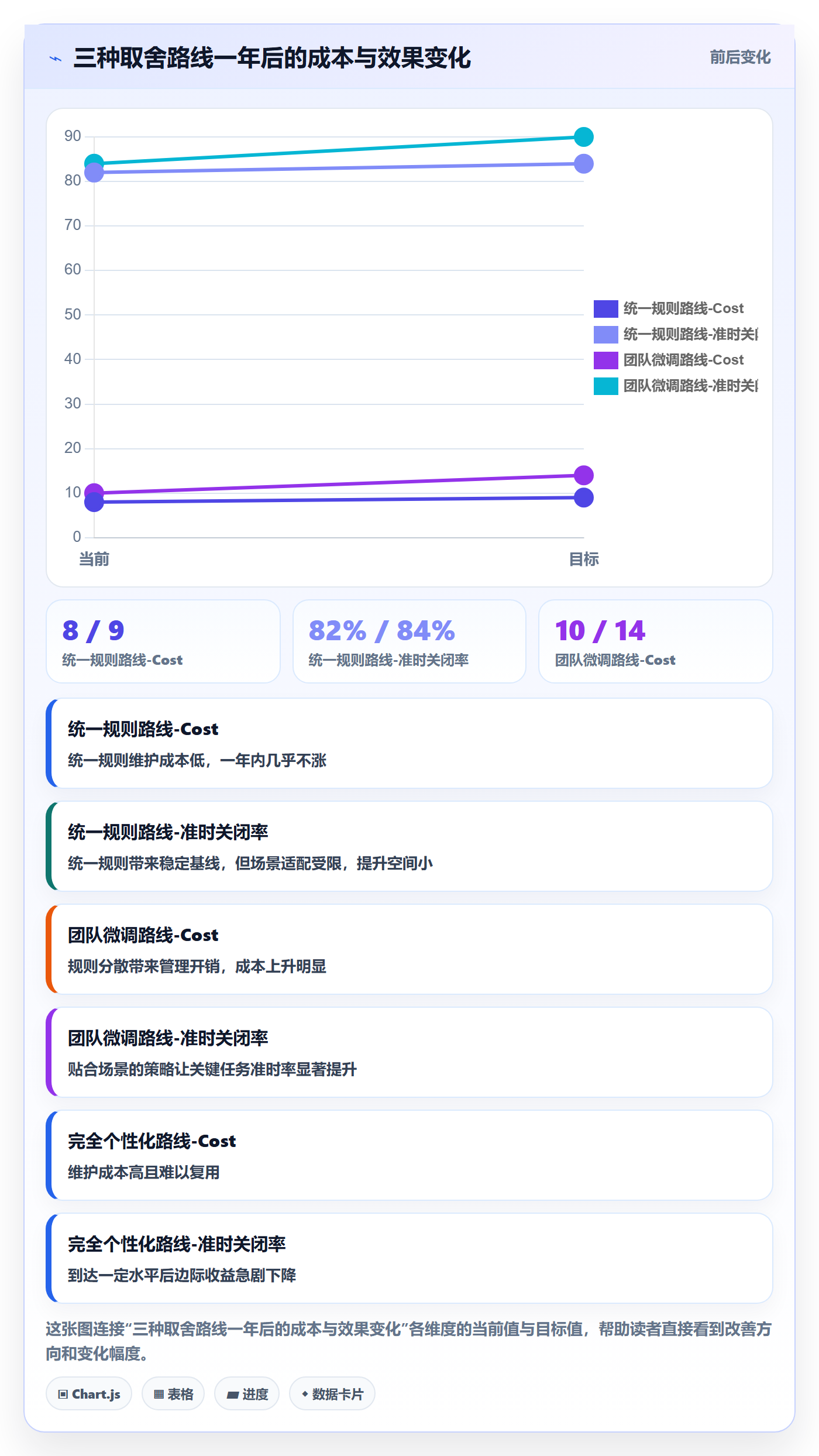Select the card "统一规则带来稳定基线，但场景适配受限"
This screenshot has height=1456, width=819.
tap(409, 846)
